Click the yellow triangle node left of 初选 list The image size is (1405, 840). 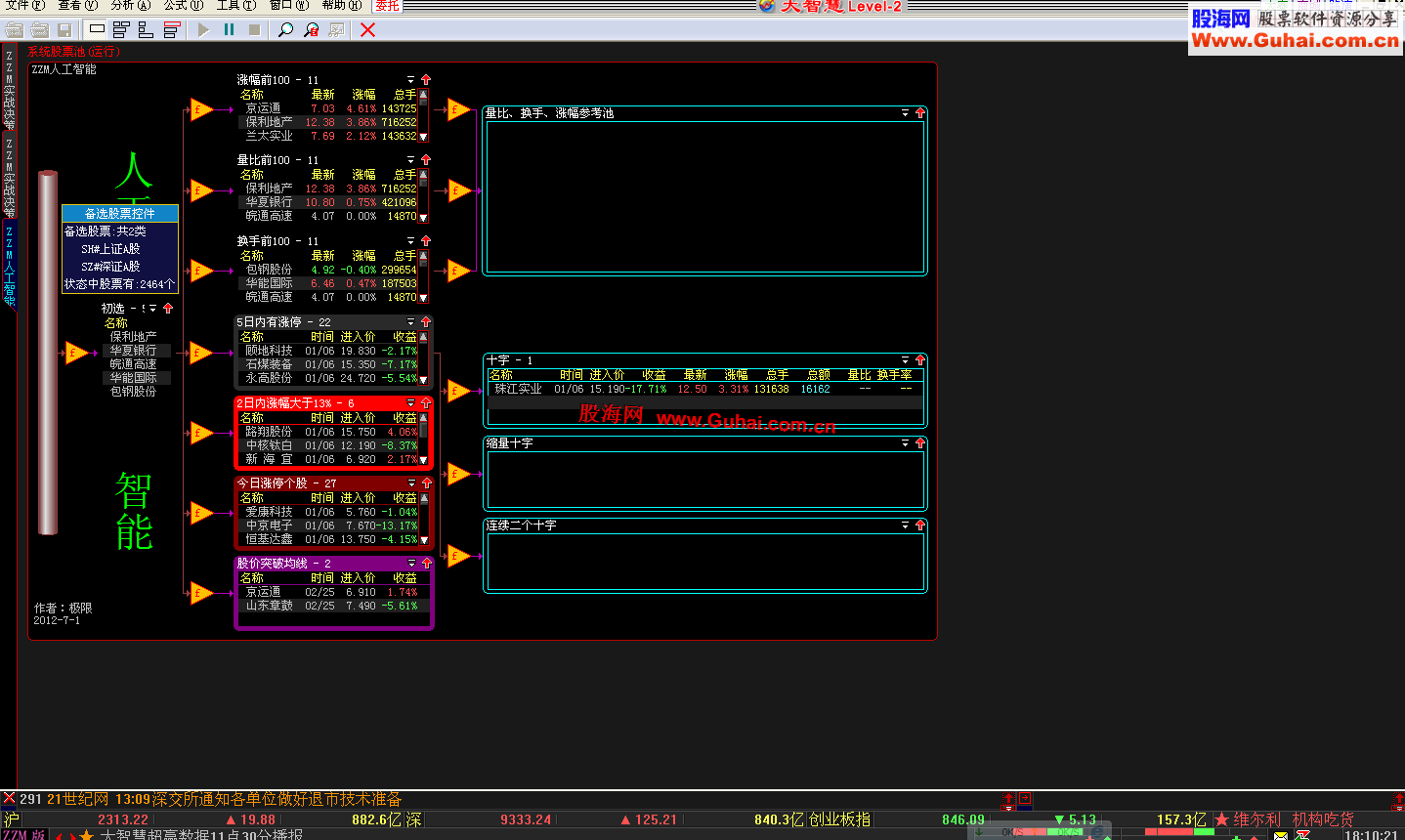[77, 352]
